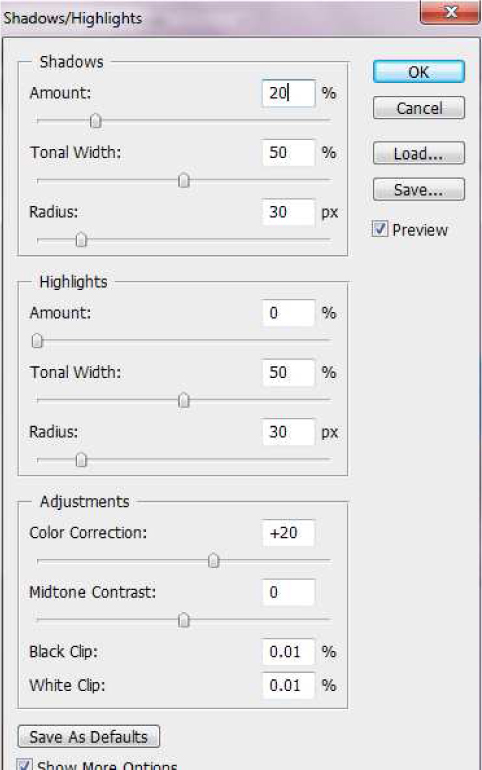Uncheck Show More Options checkbox

24,764
